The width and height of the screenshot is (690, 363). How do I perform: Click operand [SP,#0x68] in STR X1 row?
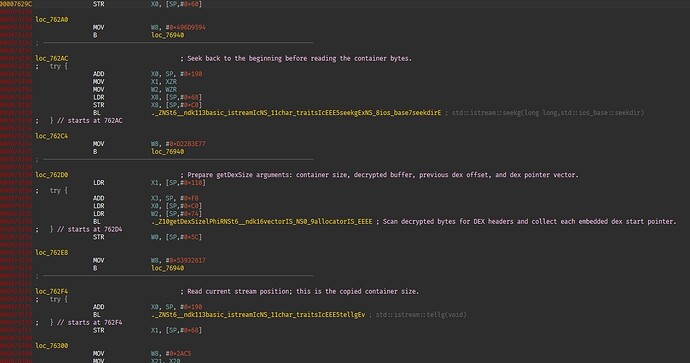184,330
